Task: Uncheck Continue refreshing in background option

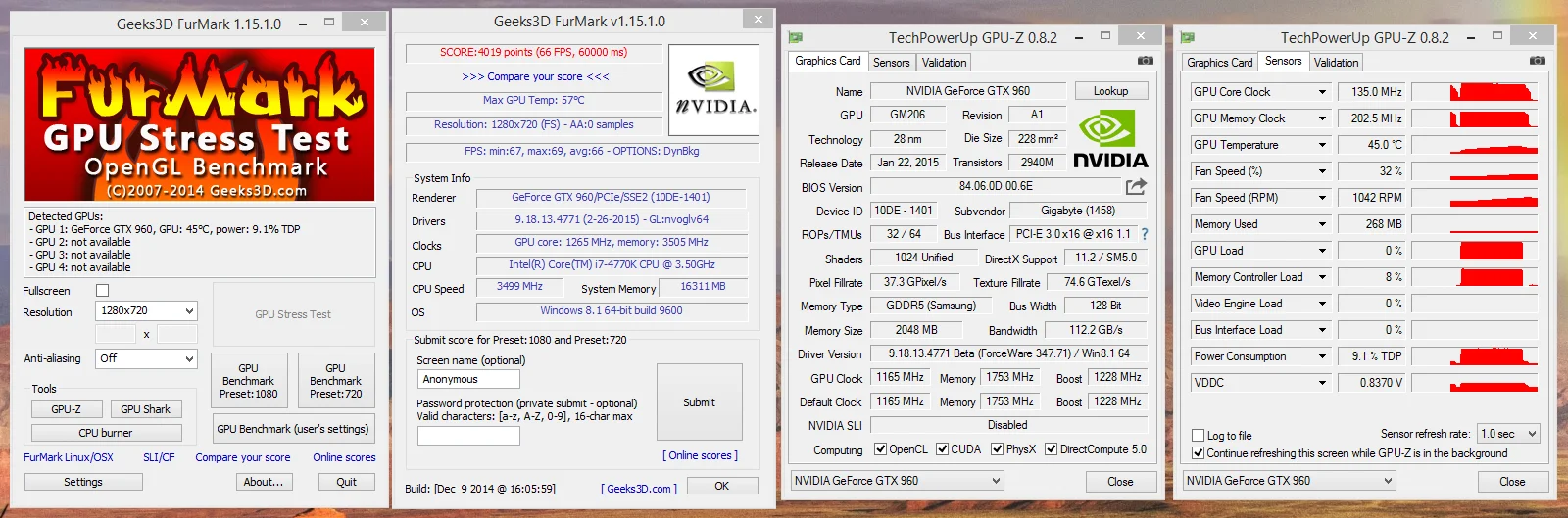Action: pos(1198,453)
